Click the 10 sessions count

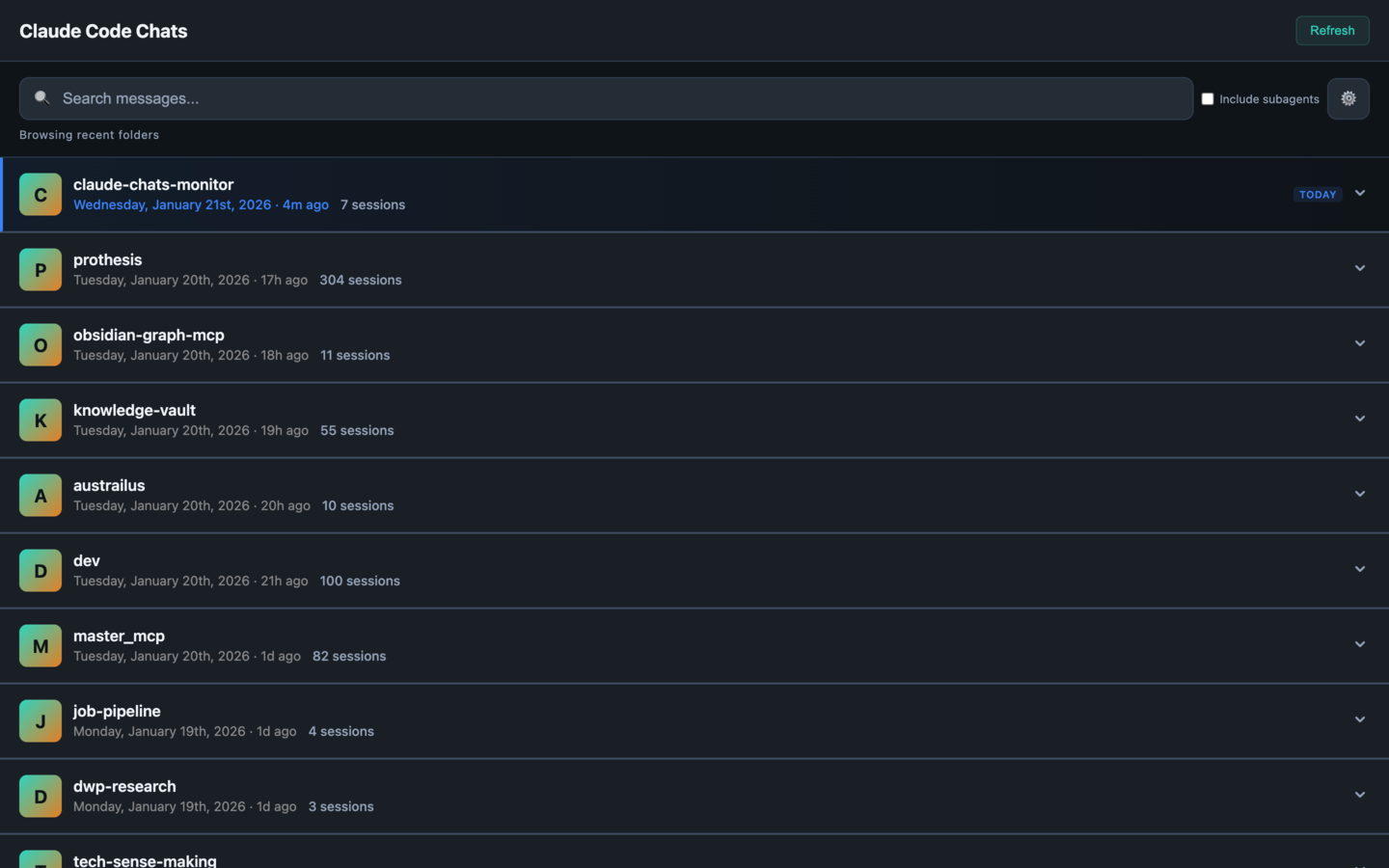tap(358, 505)
